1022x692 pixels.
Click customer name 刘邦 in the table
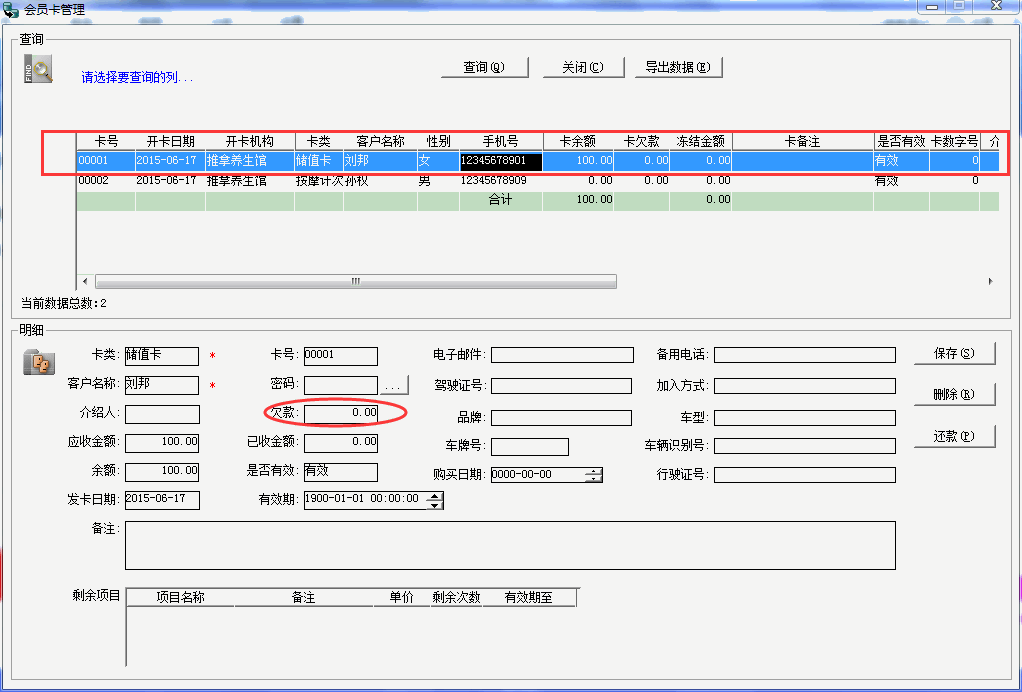tap(381, 160)
